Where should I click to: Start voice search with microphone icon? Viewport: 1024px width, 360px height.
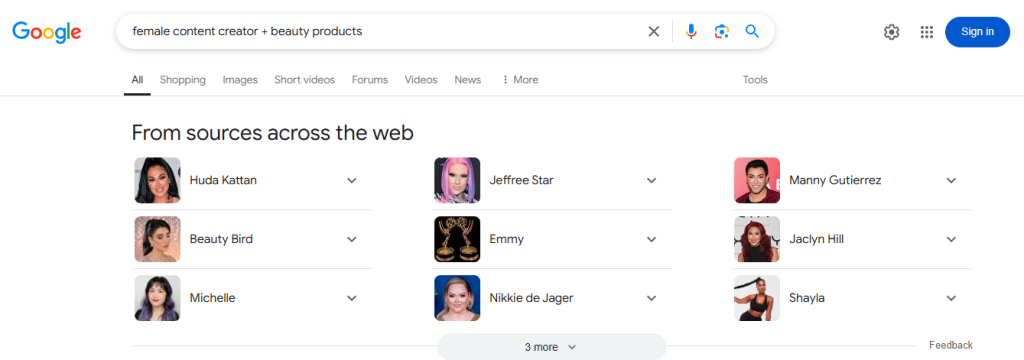[691, 31]
